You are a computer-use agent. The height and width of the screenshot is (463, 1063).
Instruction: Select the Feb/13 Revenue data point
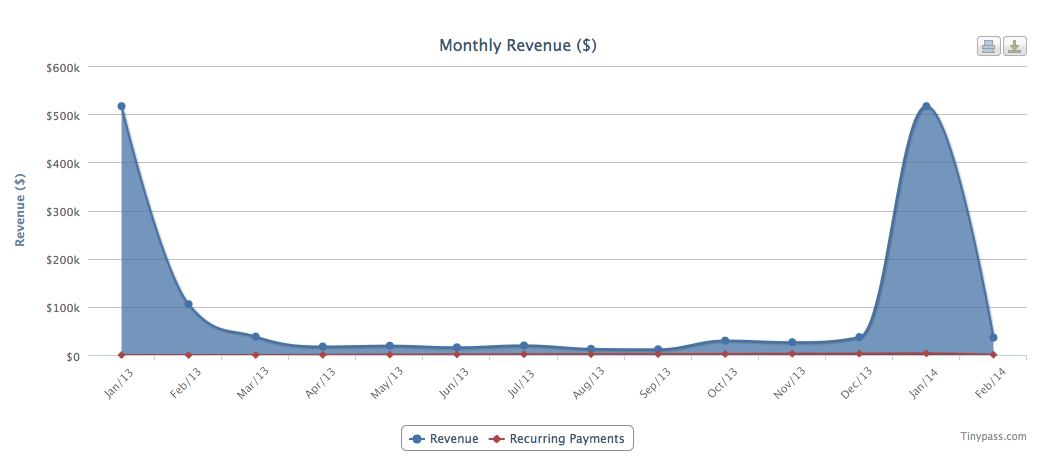point(188,304)
